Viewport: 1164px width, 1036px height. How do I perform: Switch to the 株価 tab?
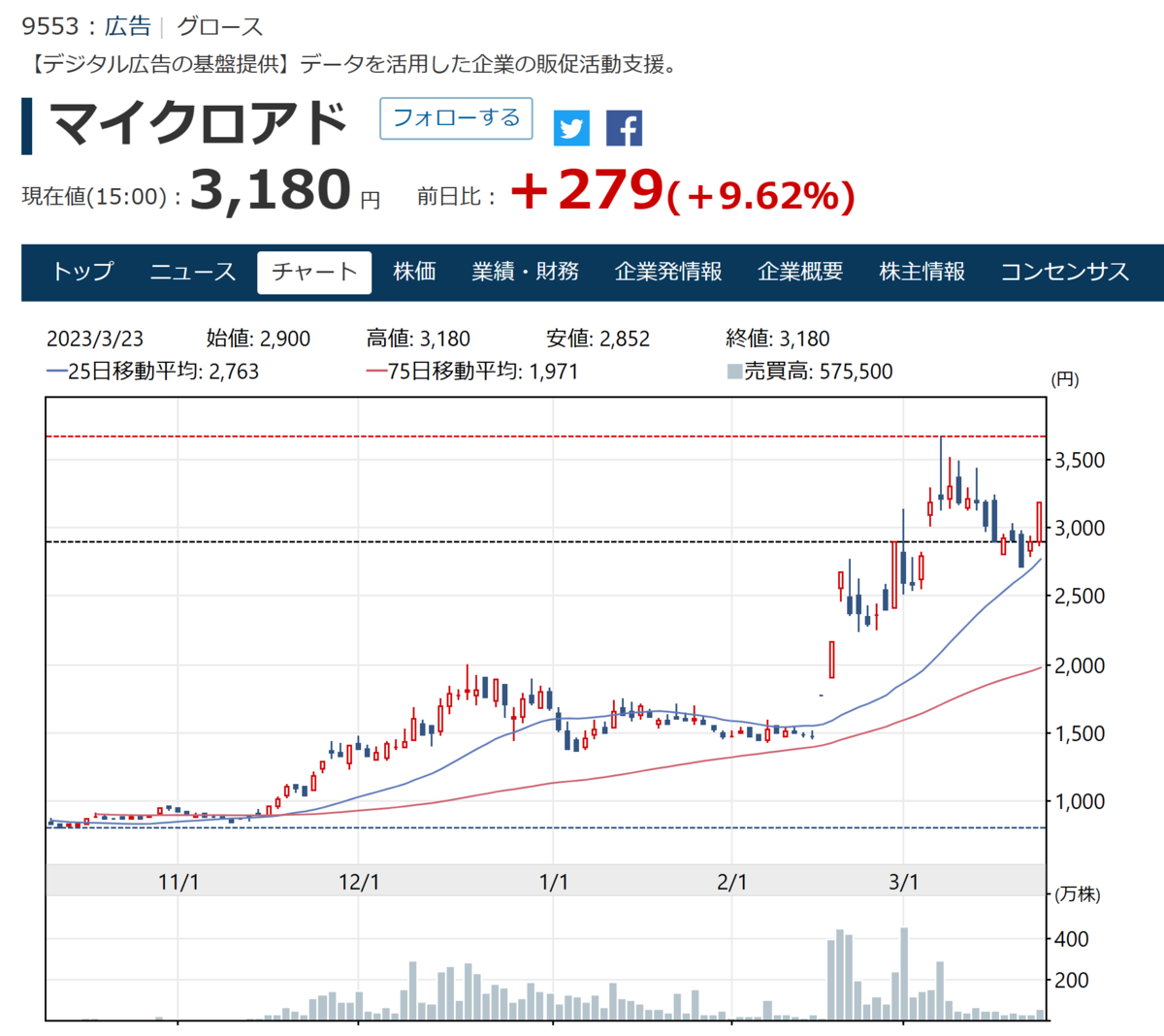click(414, 272)
